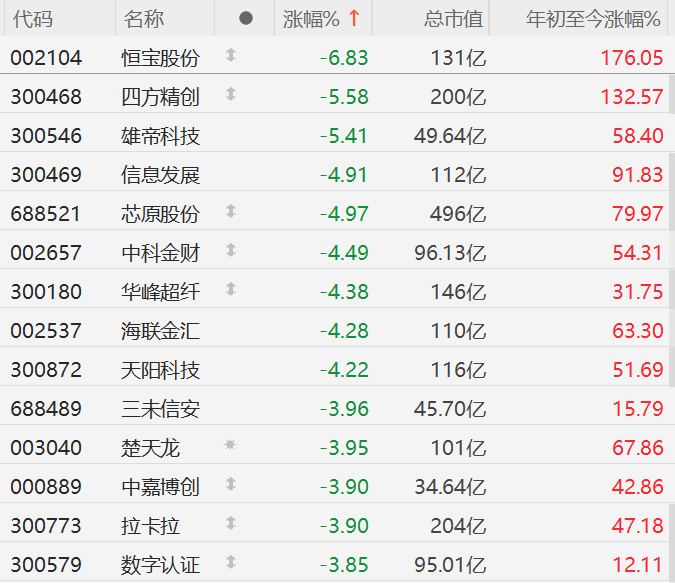Image resolution: width=675 pixels, height=583 pixels.
Task: Click the -3.85 change value
Action: (x=344, y=564)
